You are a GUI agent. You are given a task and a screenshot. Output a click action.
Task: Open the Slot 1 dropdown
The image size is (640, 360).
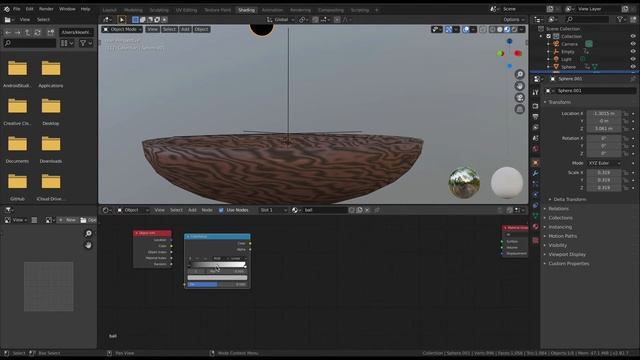click(273, 210)
